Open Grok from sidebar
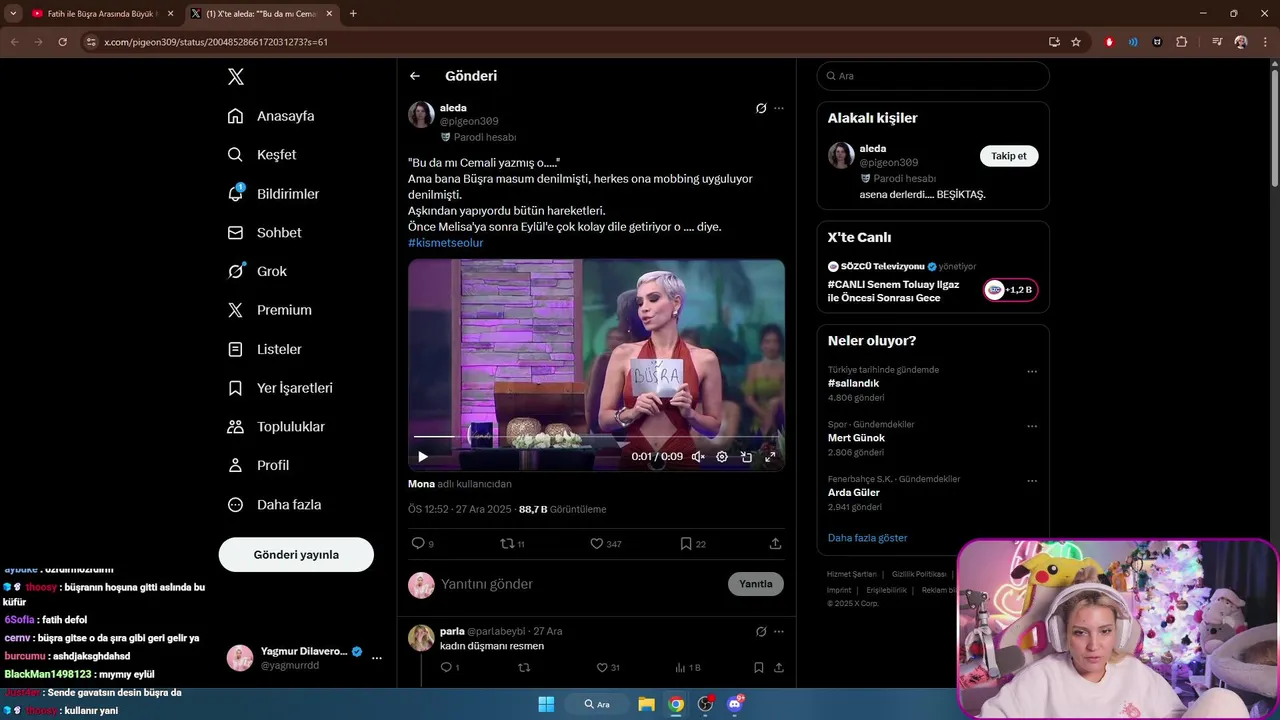Viewport: 1280px width, 720px height. 258,271
